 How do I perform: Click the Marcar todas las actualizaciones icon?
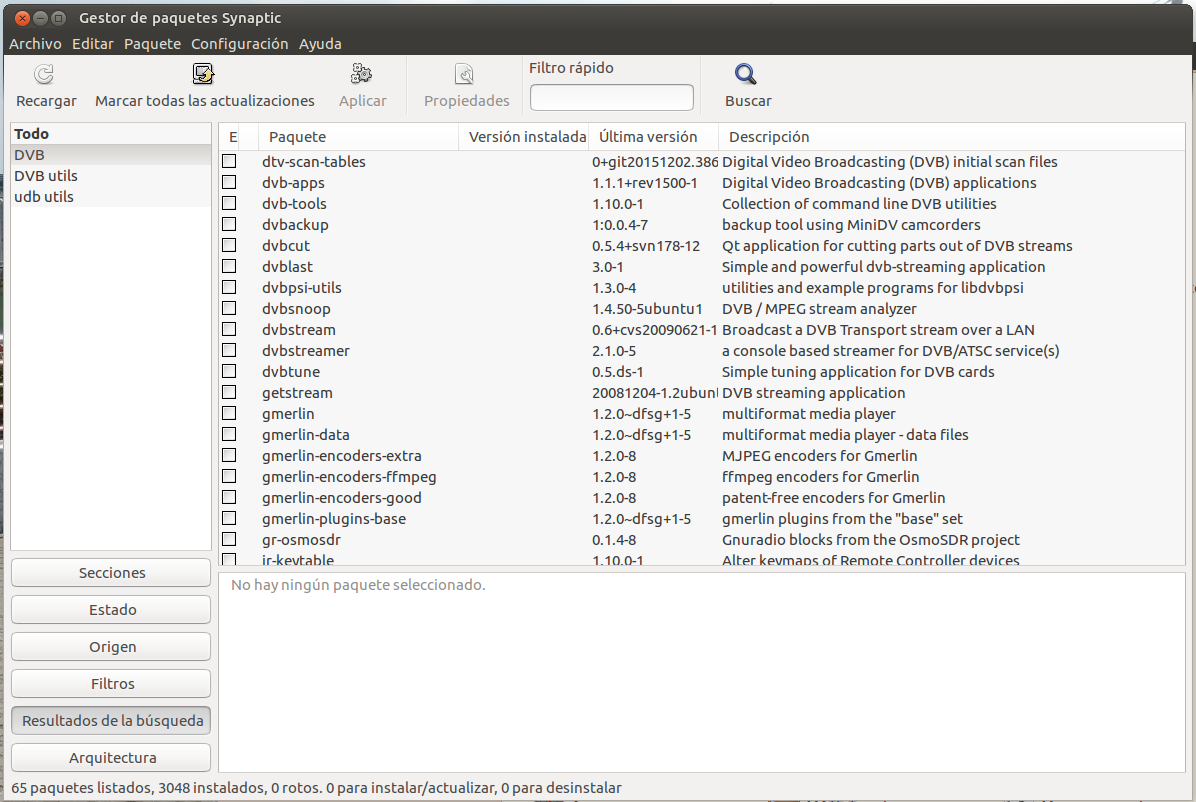click(x=204, y=74)
